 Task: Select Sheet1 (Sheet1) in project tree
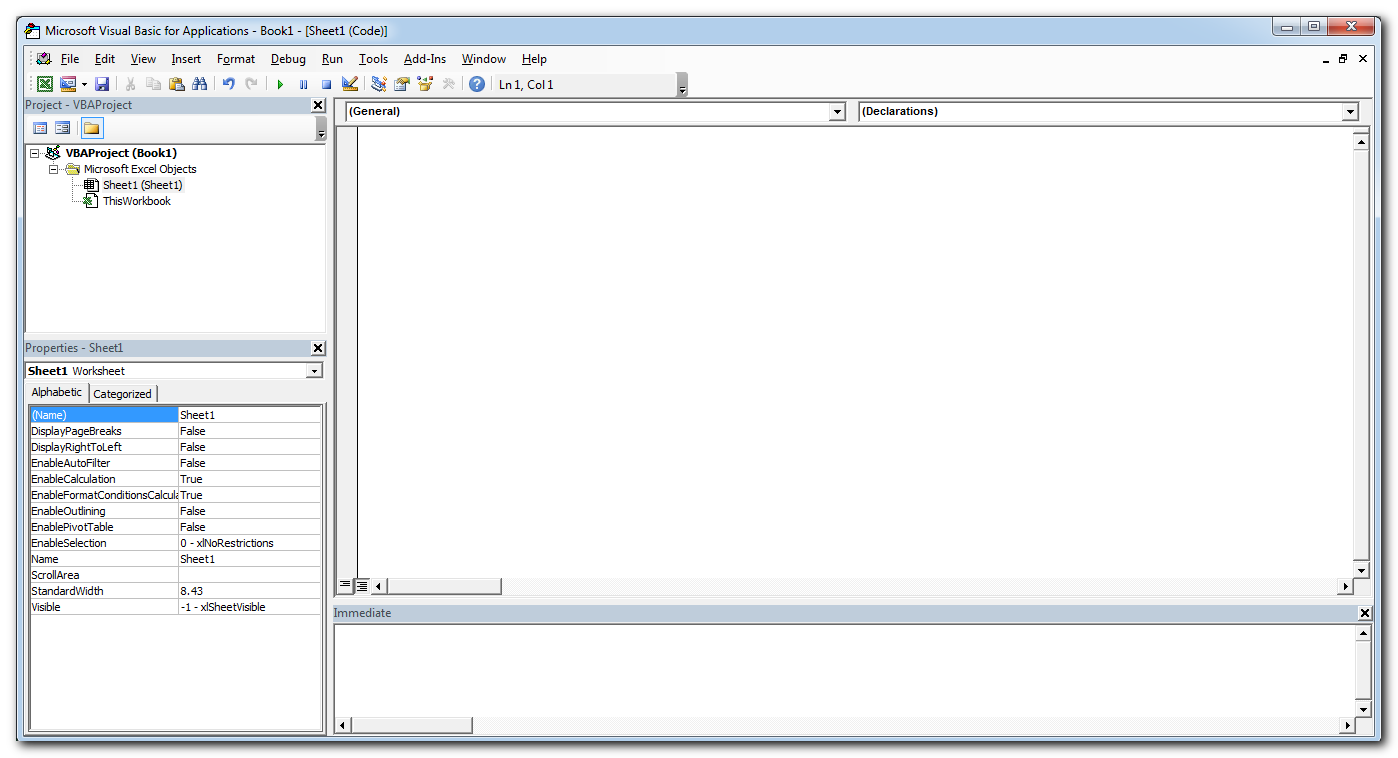pos(143,185)
